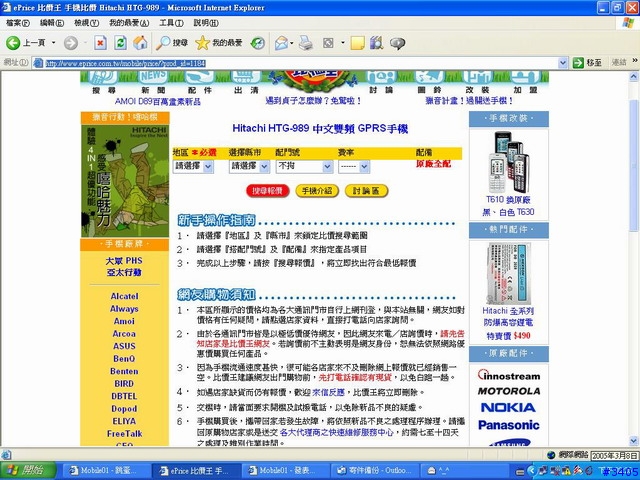
Task: Click the Hitachi battery product image
Action: 508,273
